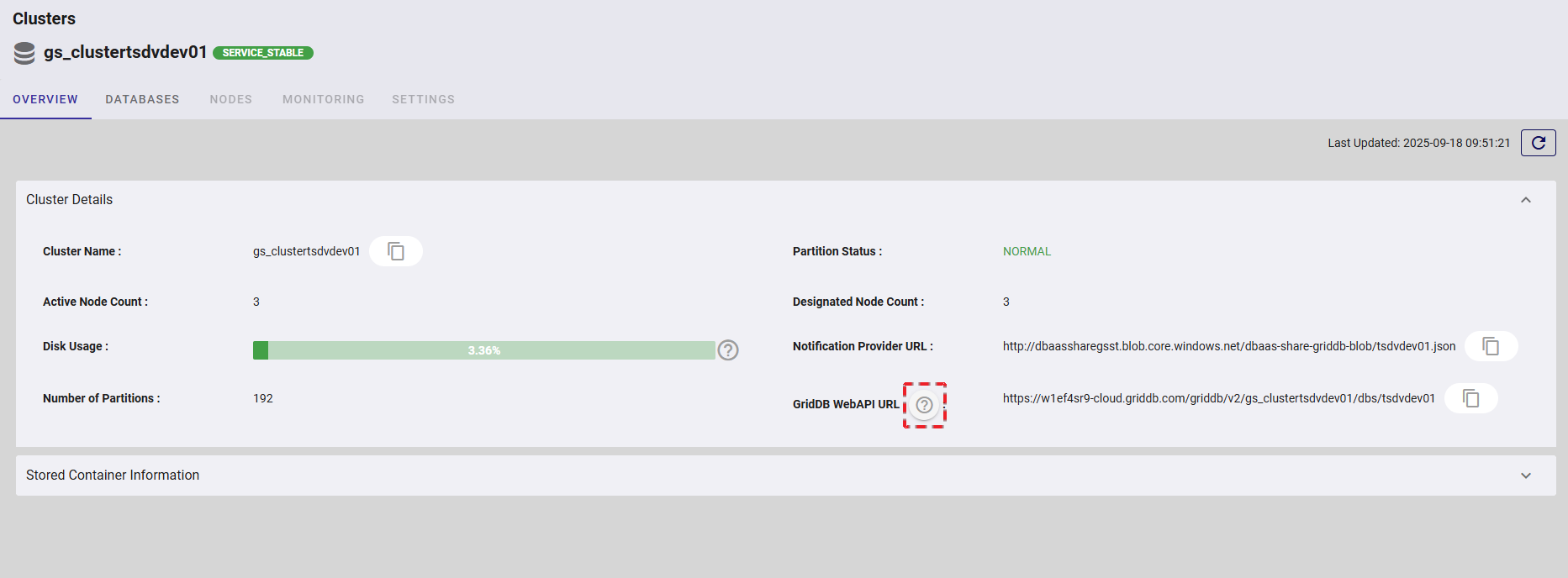
Task: Refresh the cluster overview data
Action: click(1538, 143)
